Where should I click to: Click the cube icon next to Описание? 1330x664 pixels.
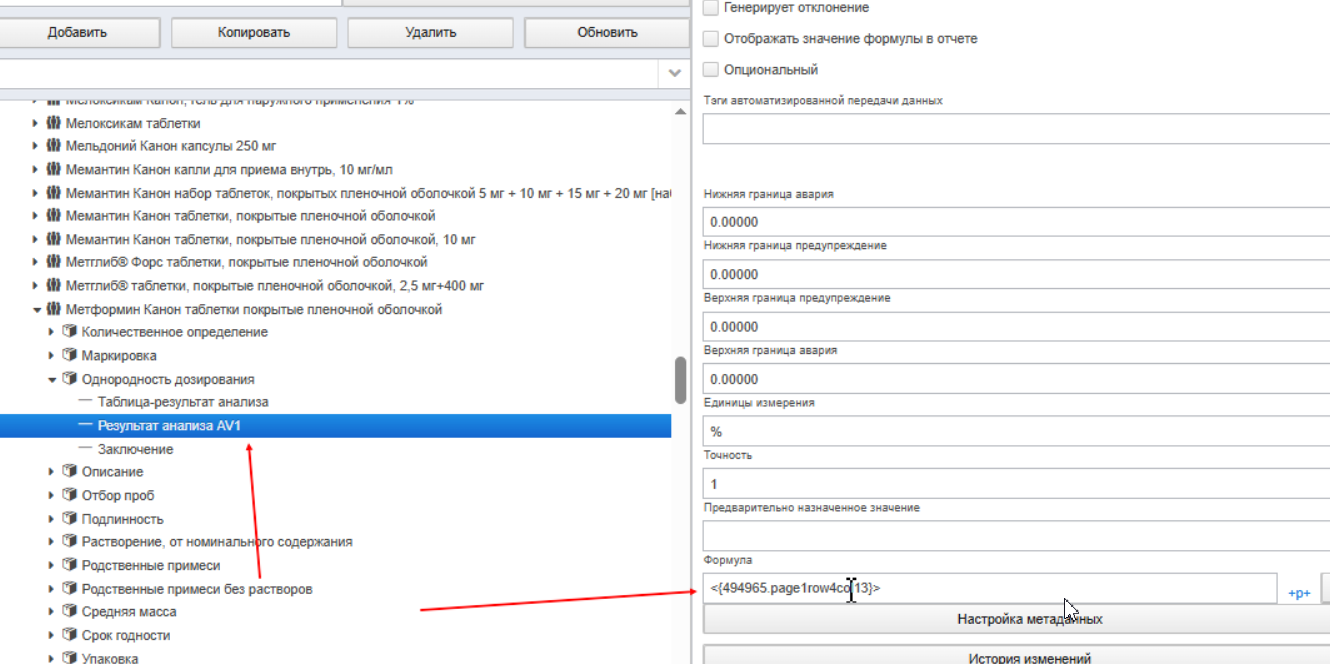[x=70, y=471]
